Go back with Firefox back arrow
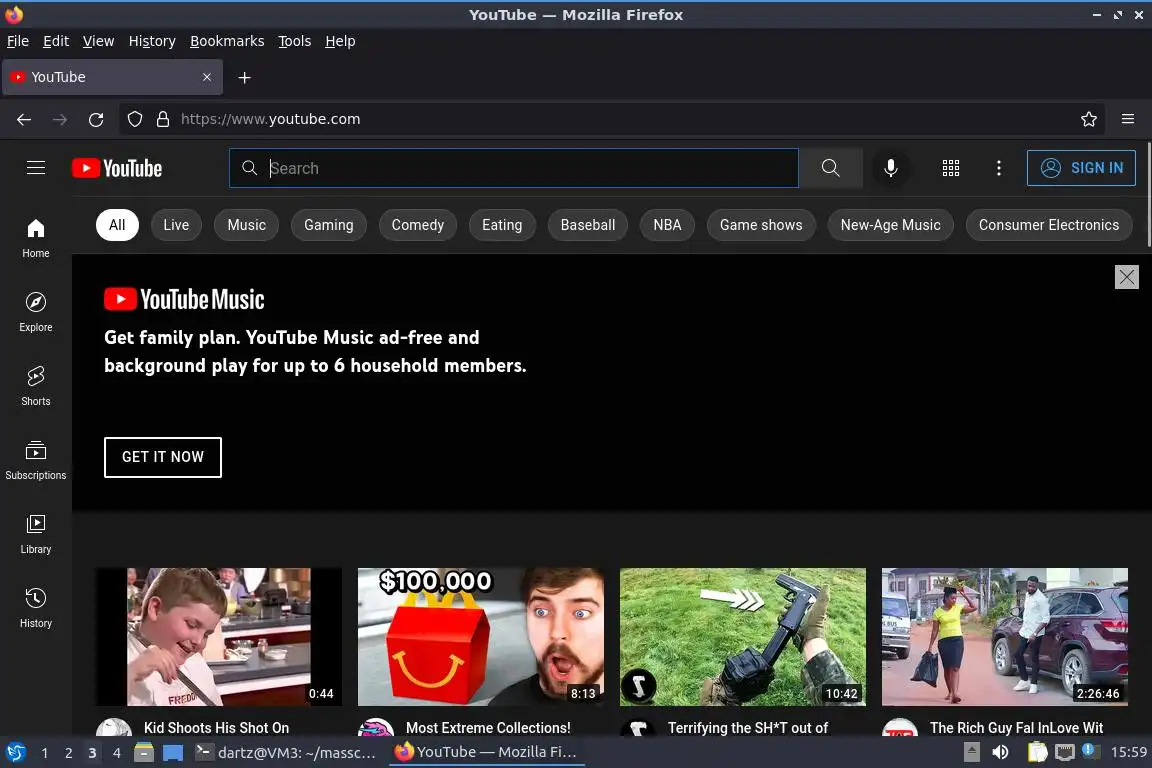This screenshot has height=768, width=1152. [x=24, y=119]
